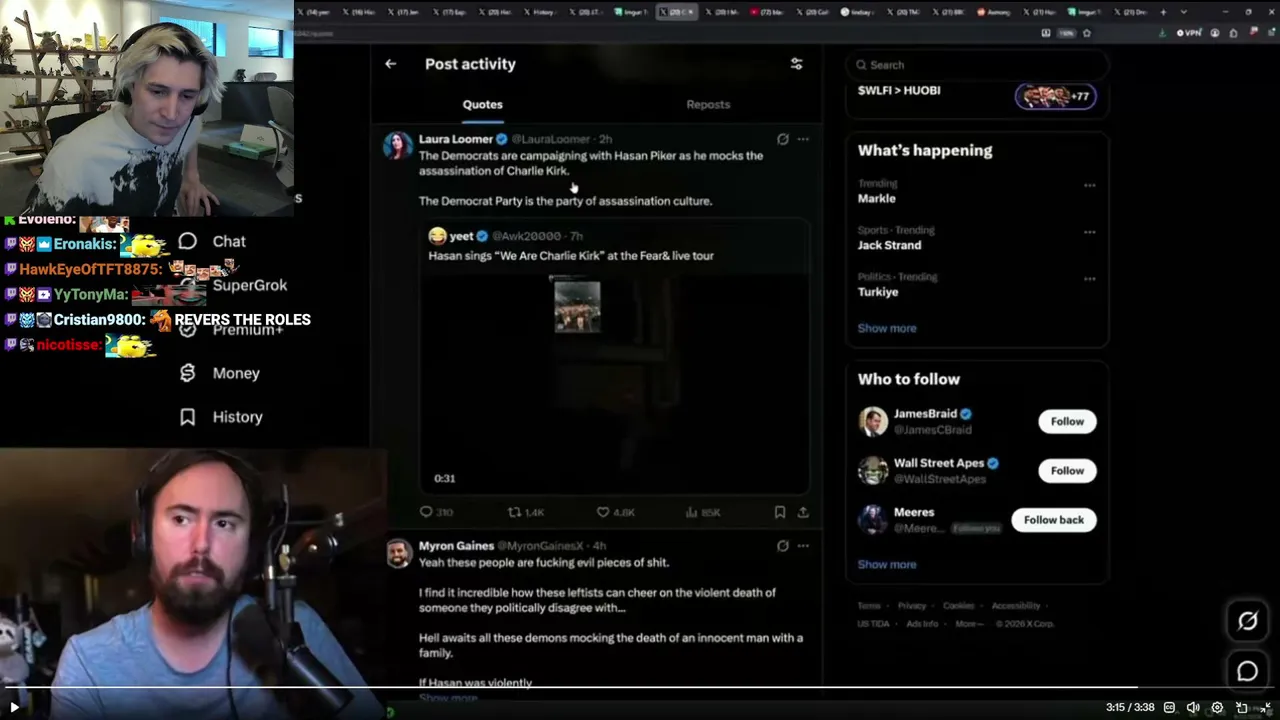Share Laura Loomer's quote post
The image size is (1280, 720).
point(803,512)
